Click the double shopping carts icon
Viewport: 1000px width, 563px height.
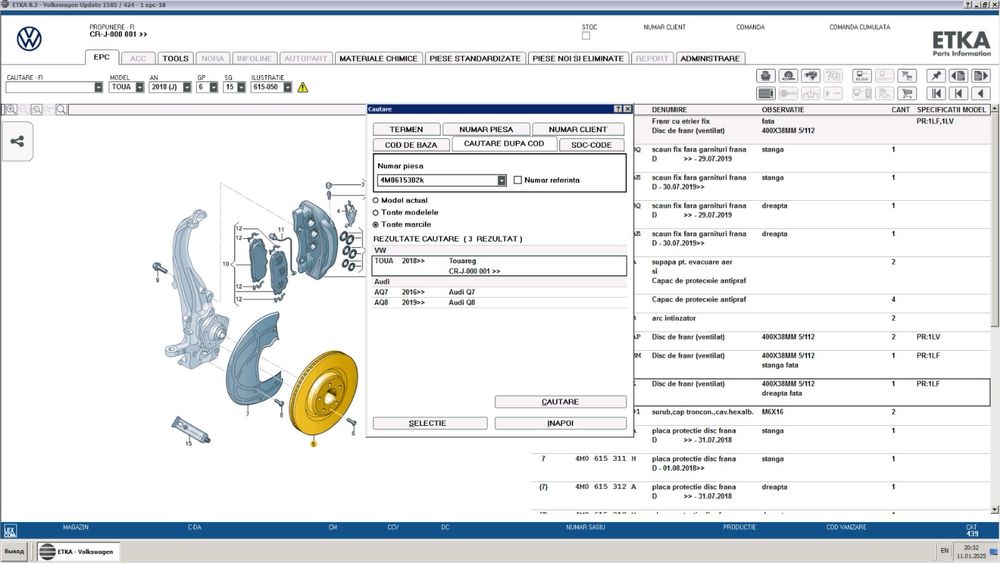pyautogui.click(x=906, y=76)
